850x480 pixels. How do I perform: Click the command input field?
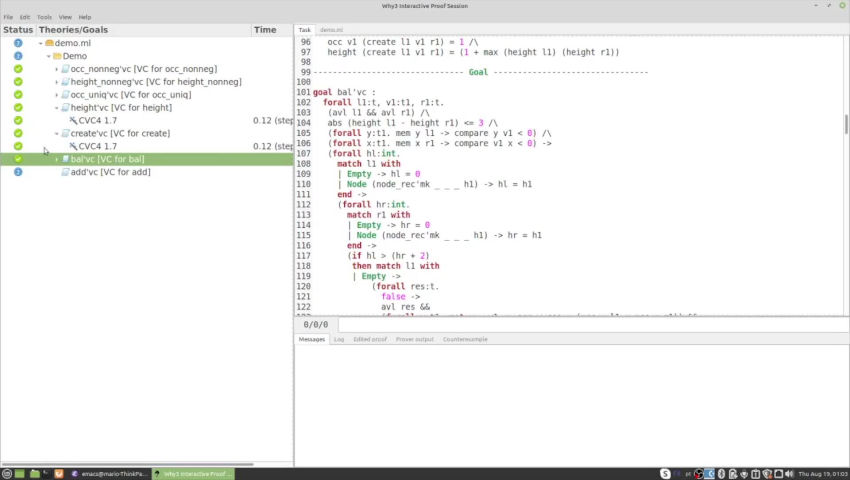[594, 324]
